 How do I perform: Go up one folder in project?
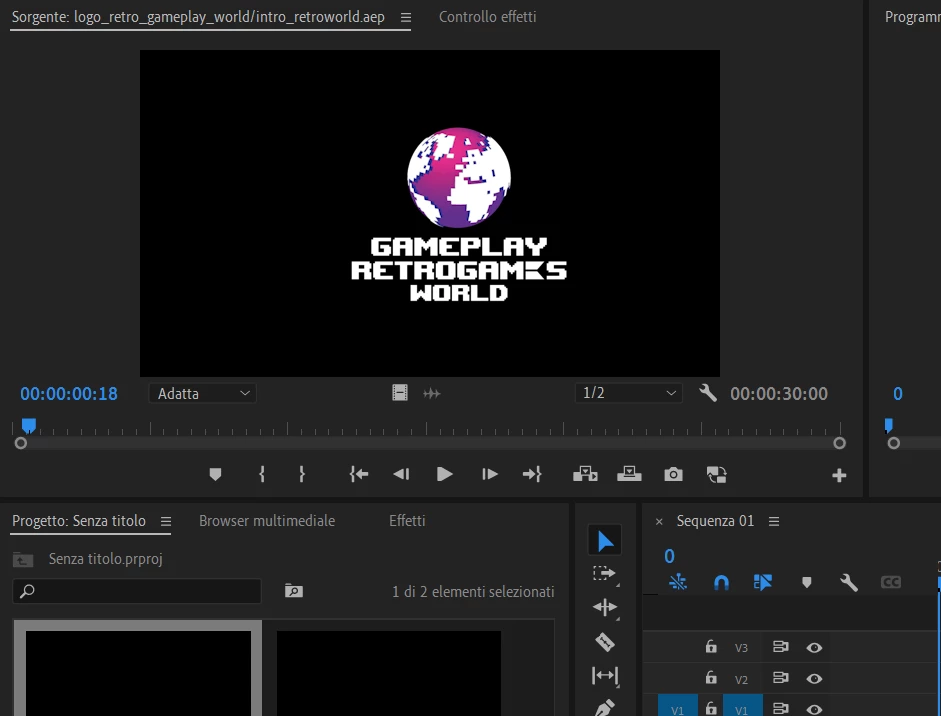point(23,559)
